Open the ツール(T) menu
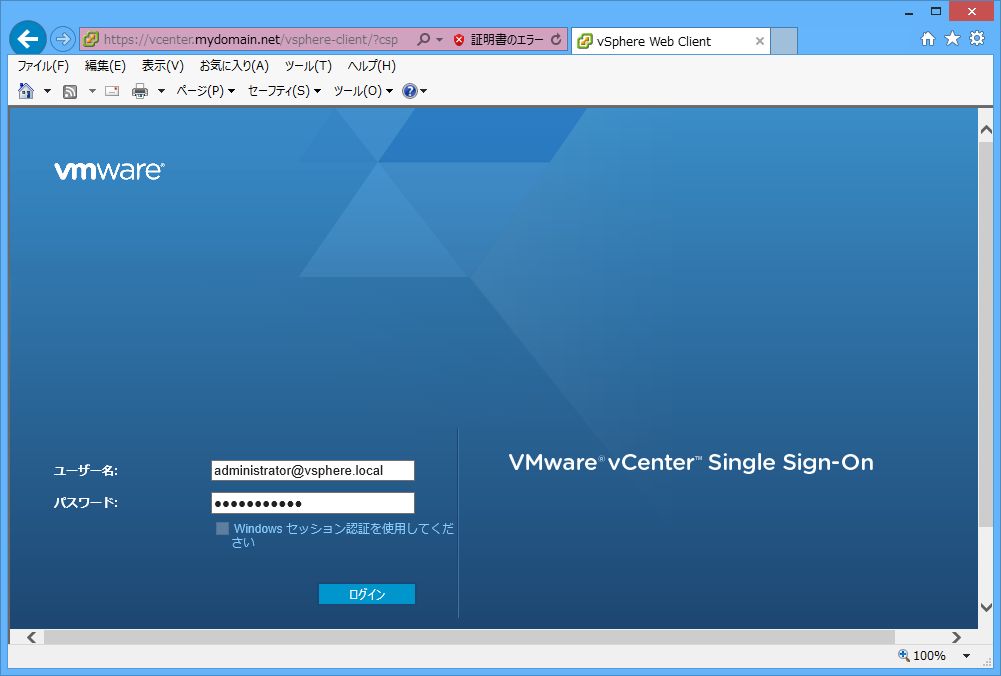The height and width of the screenshot is (676, 1001). (308, 66)
